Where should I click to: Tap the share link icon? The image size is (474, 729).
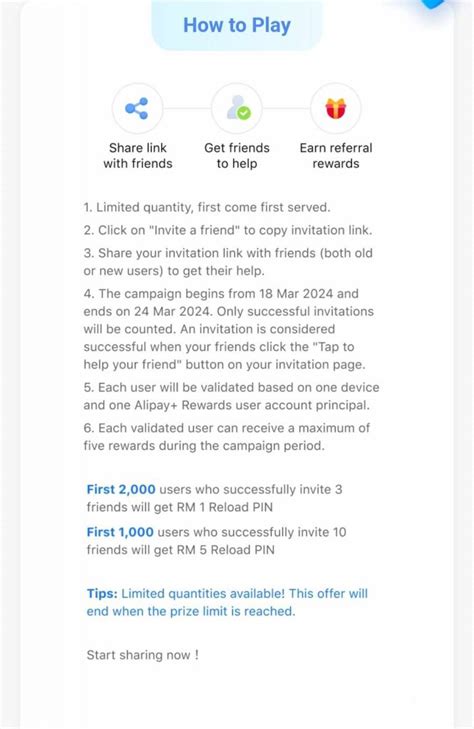137,108
